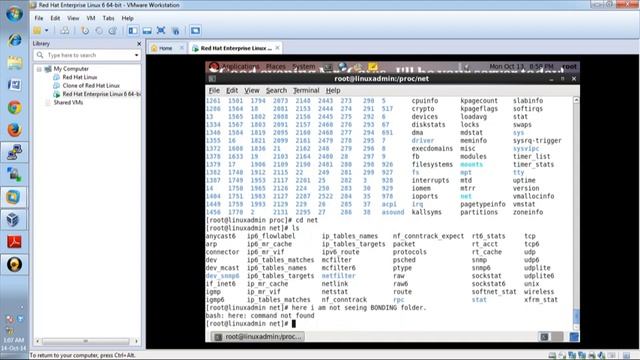Click the mail launcher panel icon
Image resolution: width=640 pixels, height=360 pixels.
(x=358, y=66)
